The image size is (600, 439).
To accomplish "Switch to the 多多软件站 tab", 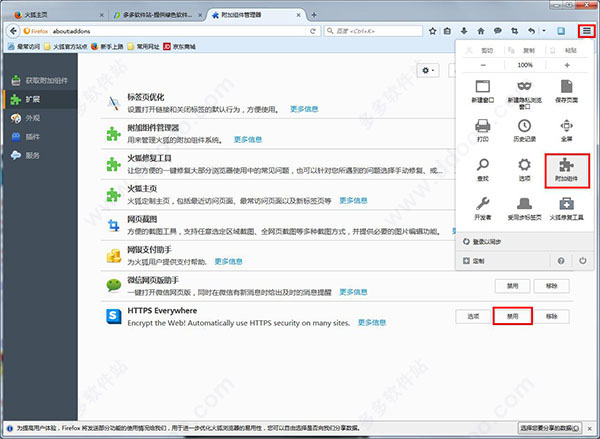I will pos(157,15).
